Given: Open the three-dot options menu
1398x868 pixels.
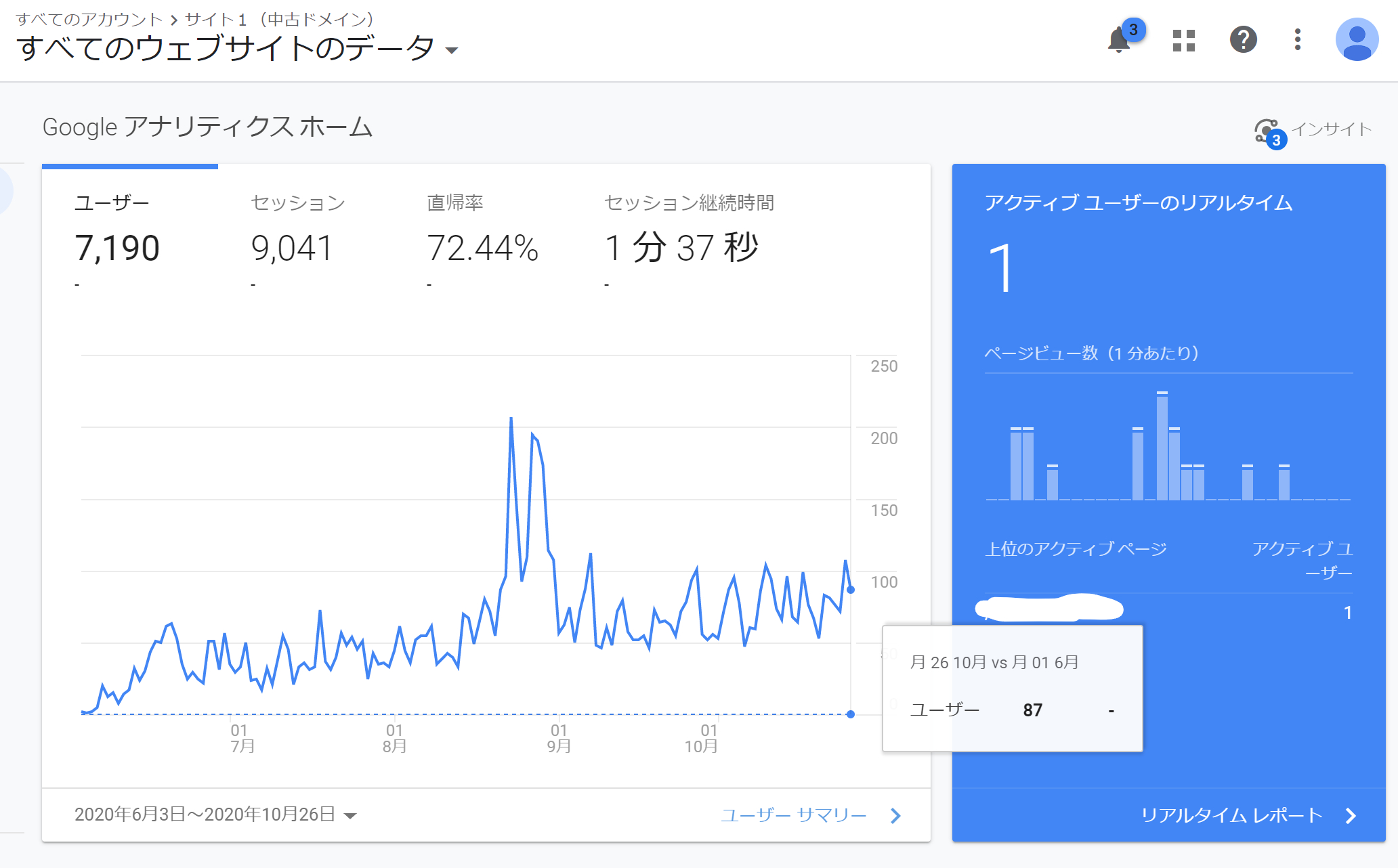Looking at the screenshot, I should pos(1298,41).
